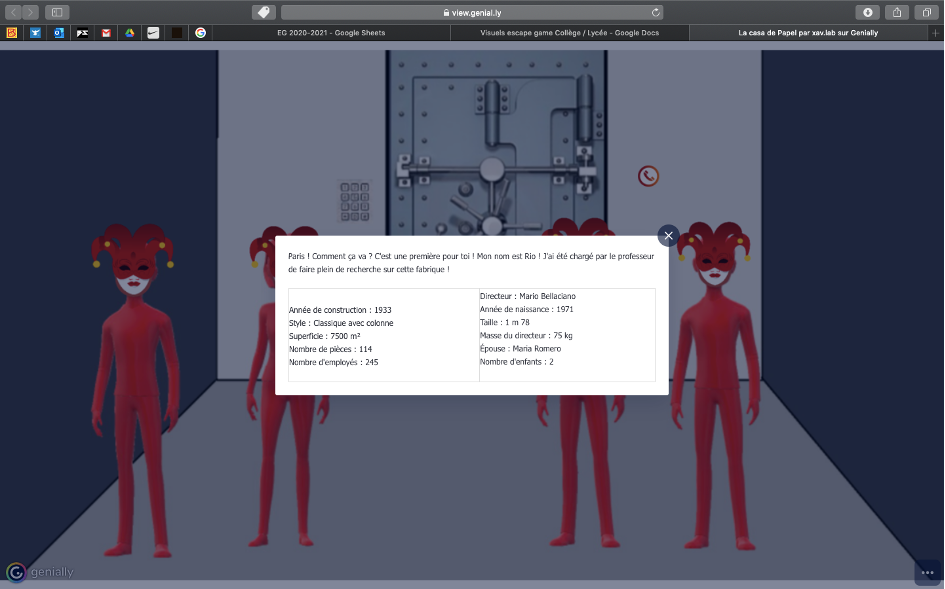The width and height of the screenshot is (945, 589).
Task: Show all tabs overview button
Action: tap(926, 12)
